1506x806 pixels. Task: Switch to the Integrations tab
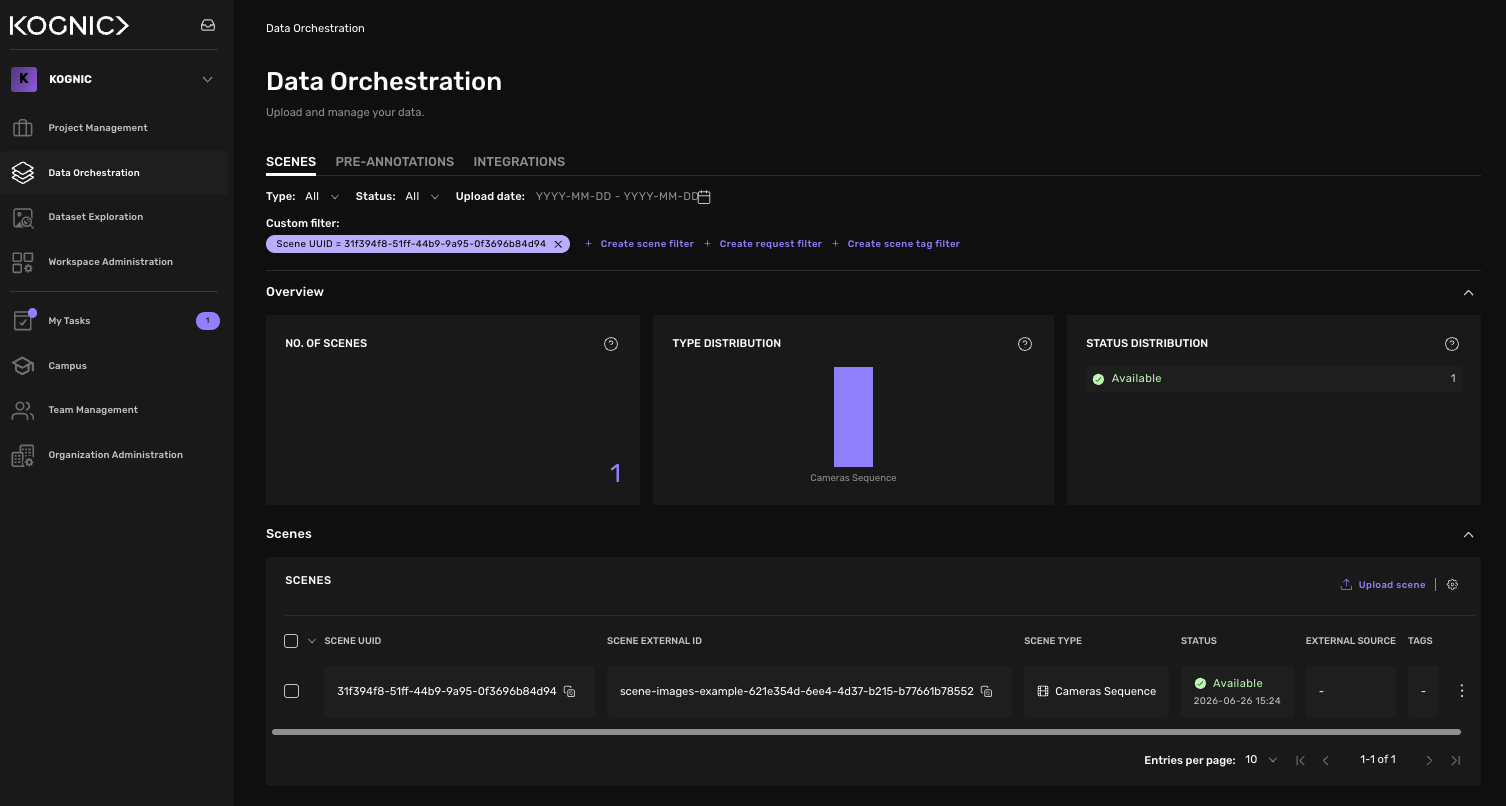[x=519, y=162]
